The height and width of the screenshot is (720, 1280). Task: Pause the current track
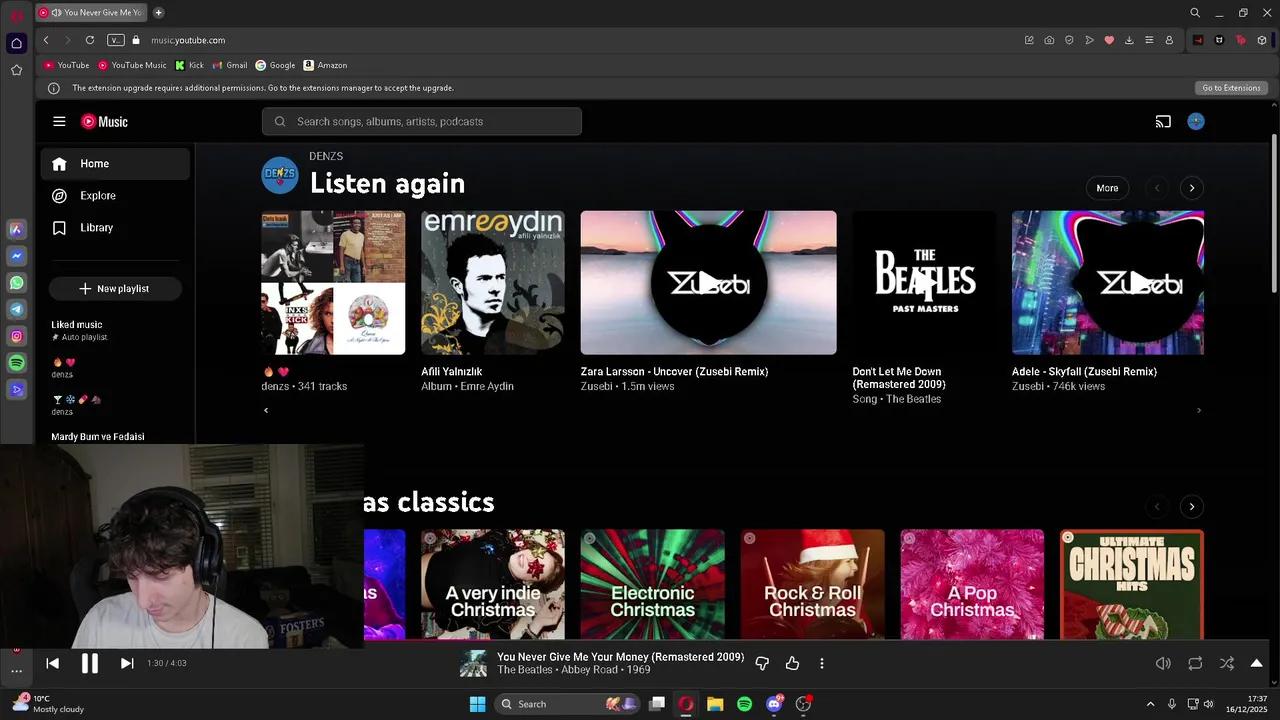pos(90,663)
